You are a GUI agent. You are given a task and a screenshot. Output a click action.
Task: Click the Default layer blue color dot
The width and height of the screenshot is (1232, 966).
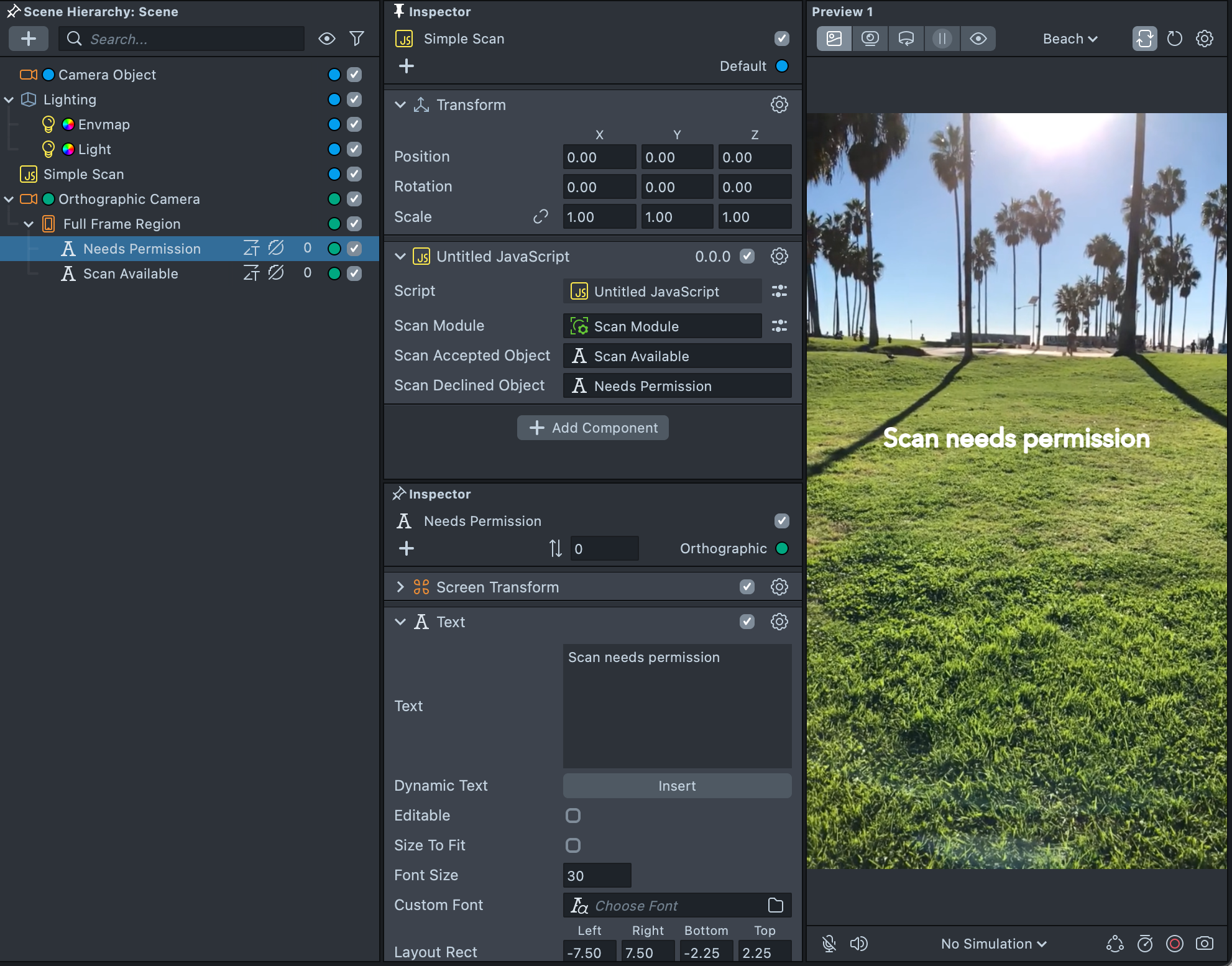782,66
